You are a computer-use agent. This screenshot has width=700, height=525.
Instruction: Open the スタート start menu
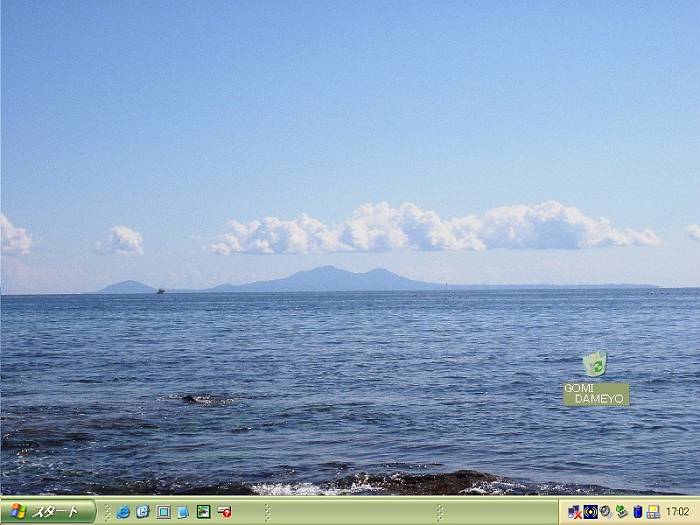tap(48, 512)
